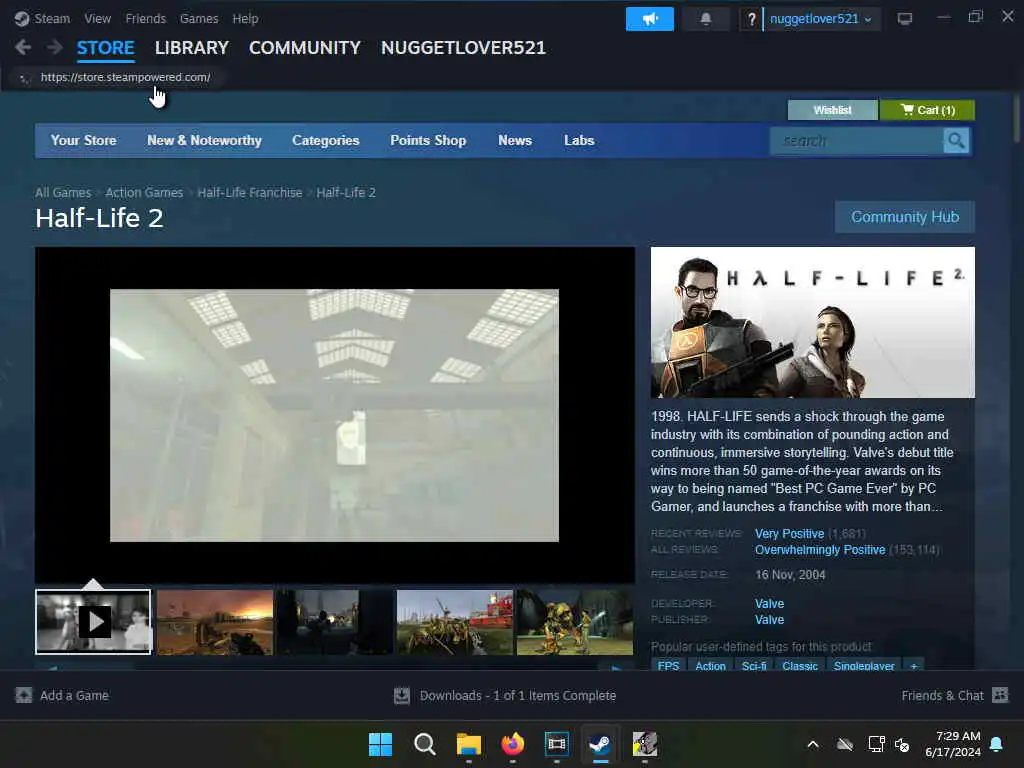Screen dimensions: 1024x768
Task: Show hidden system tray icons
Action: tap(813, 744)
